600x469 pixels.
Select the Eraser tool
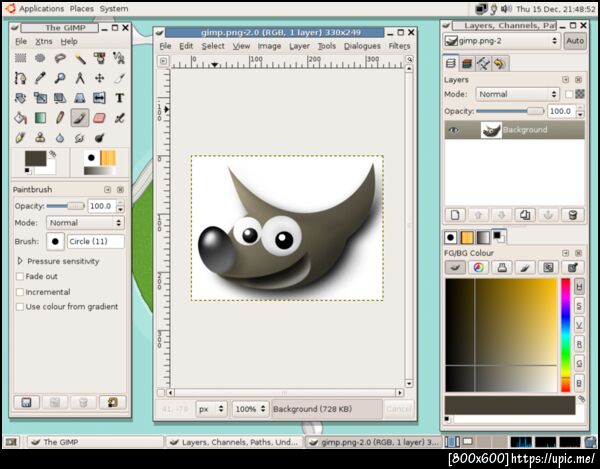point(99,118)
